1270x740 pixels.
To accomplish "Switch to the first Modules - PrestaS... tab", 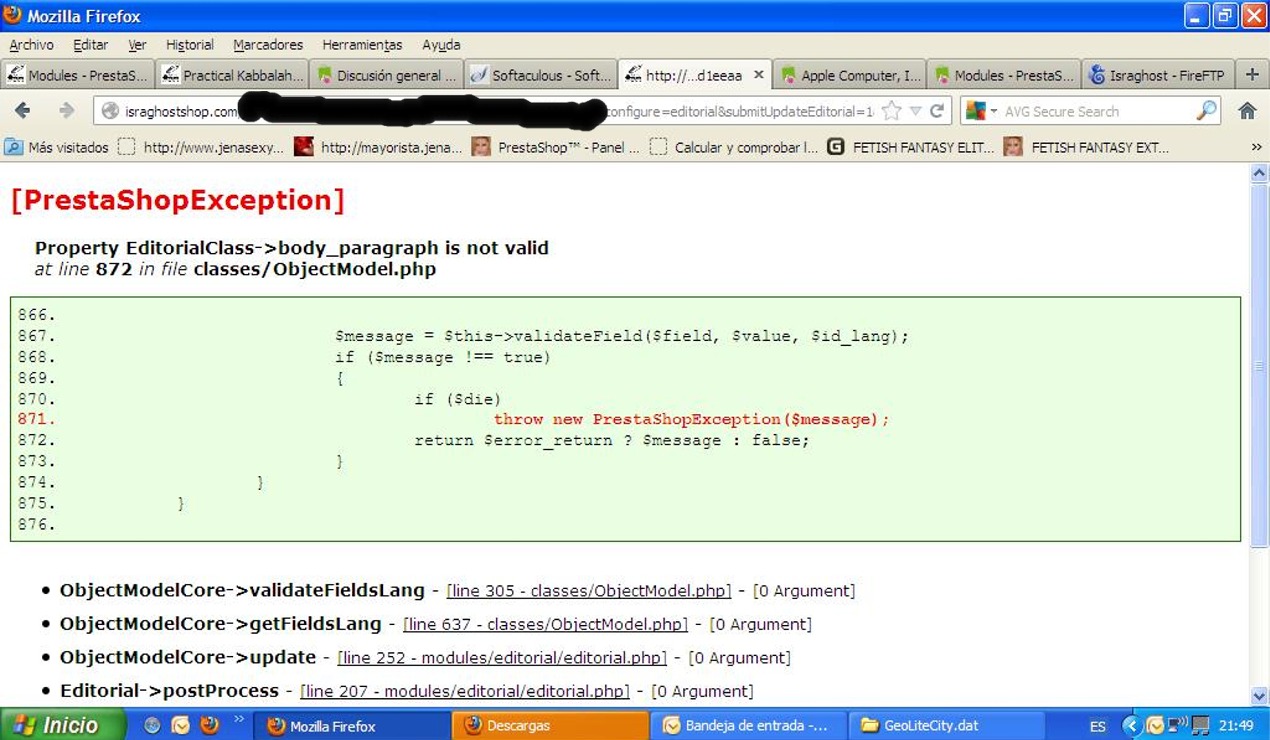I will (78, 75).
